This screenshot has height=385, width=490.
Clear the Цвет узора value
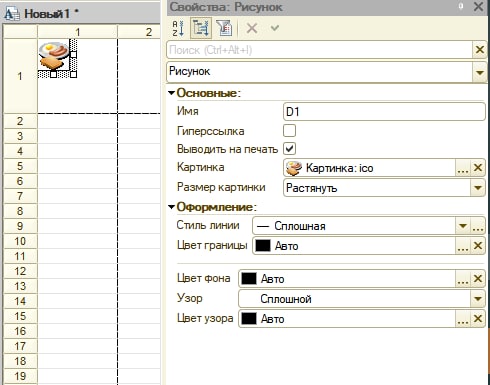pos(478,319)
